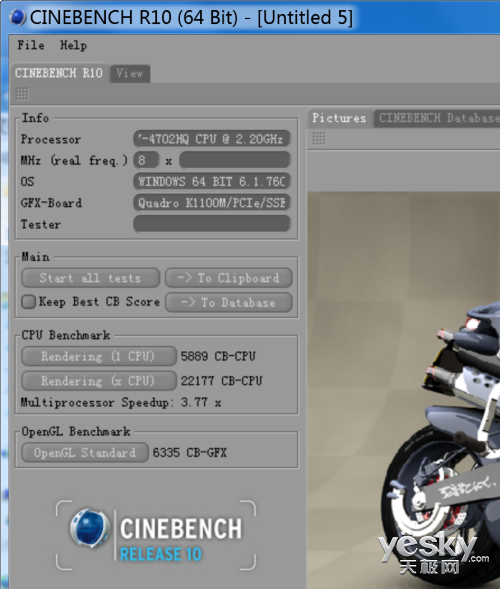Select the Pictures tab

339,118
